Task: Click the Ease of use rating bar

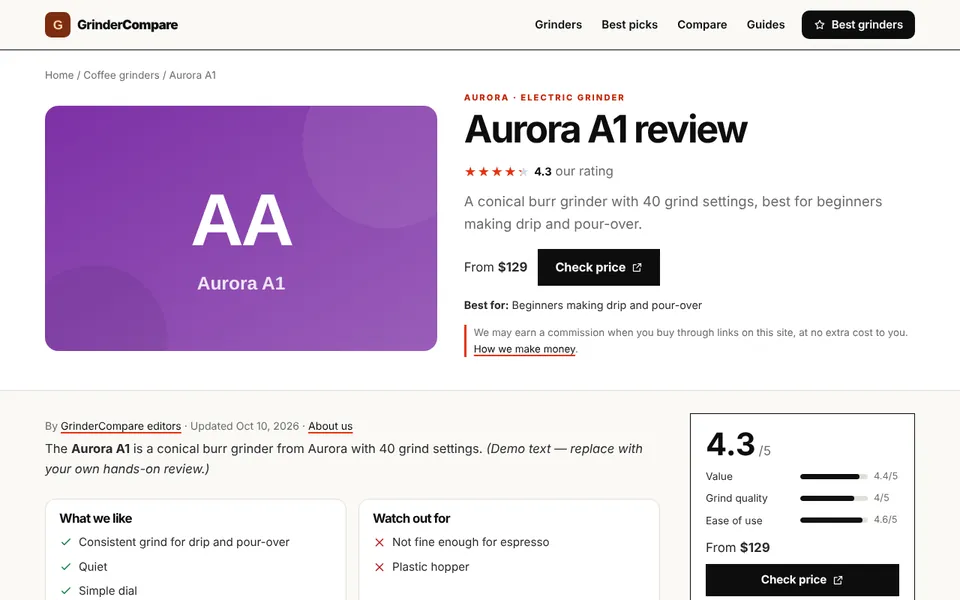Action: (x=833, y=520)
